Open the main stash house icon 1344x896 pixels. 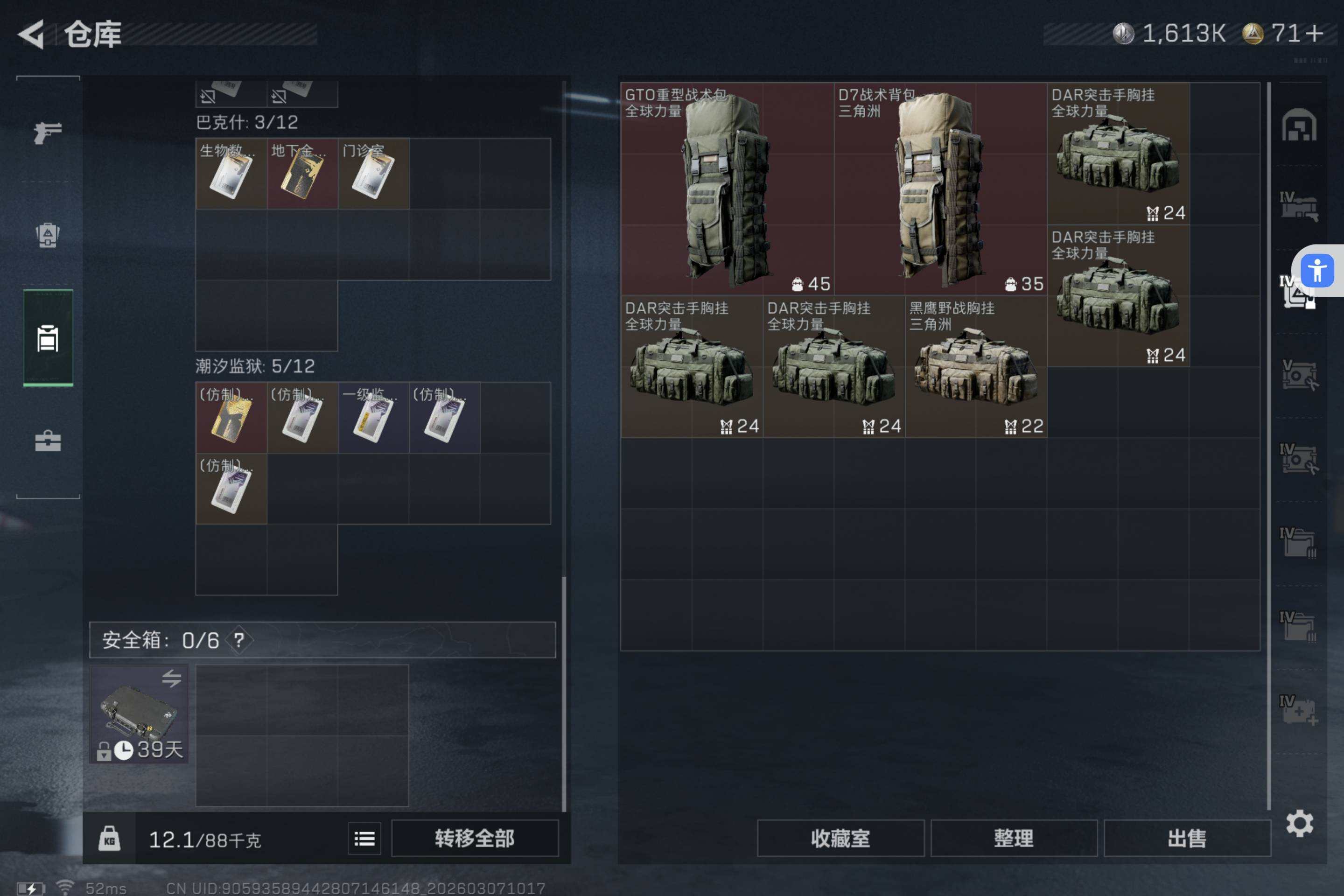[1299, 125]
